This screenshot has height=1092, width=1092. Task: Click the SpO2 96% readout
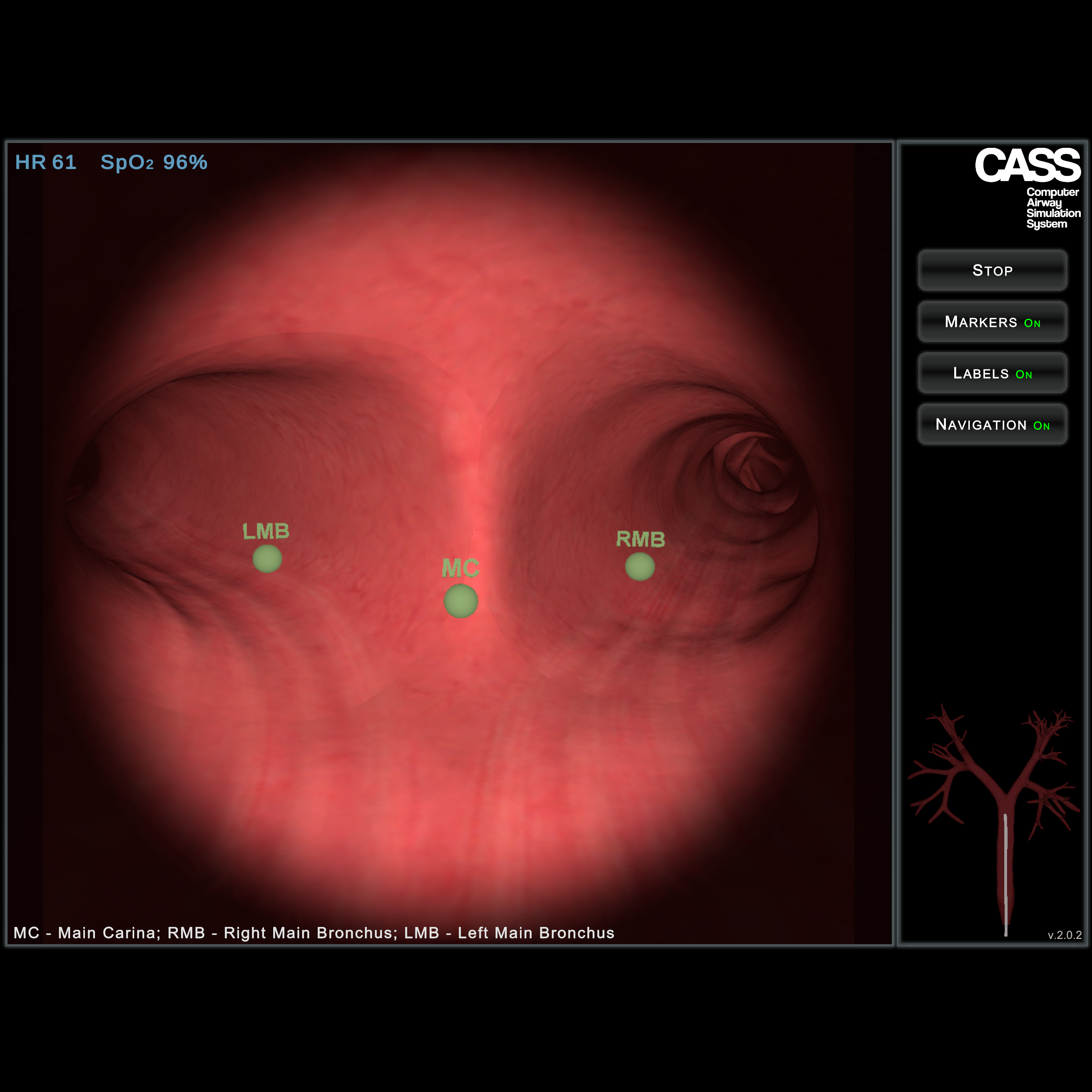click(154, 162)
